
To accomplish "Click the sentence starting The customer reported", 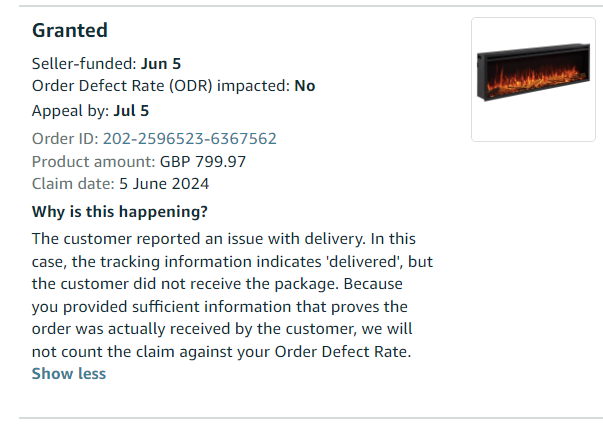I will tap(198, 239).
